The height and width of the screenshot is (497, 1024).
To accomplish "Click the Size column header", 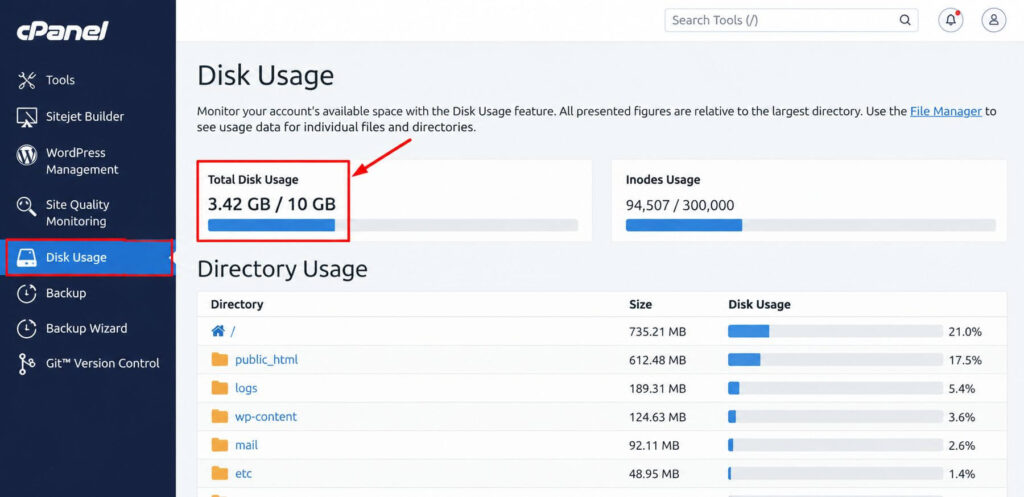I will [641, 304].
